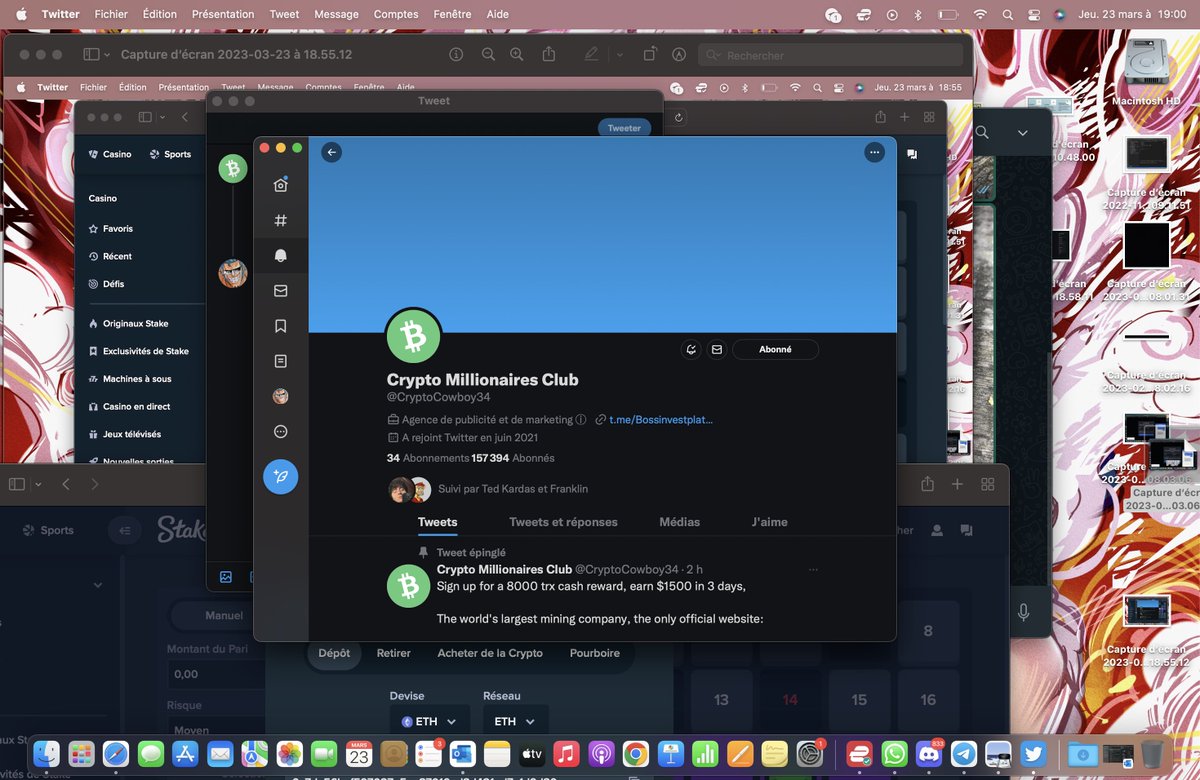Viewport: 1200px width, 780px height.
Task: Click the Rechercher field in Preview
Action: [831, 55]
